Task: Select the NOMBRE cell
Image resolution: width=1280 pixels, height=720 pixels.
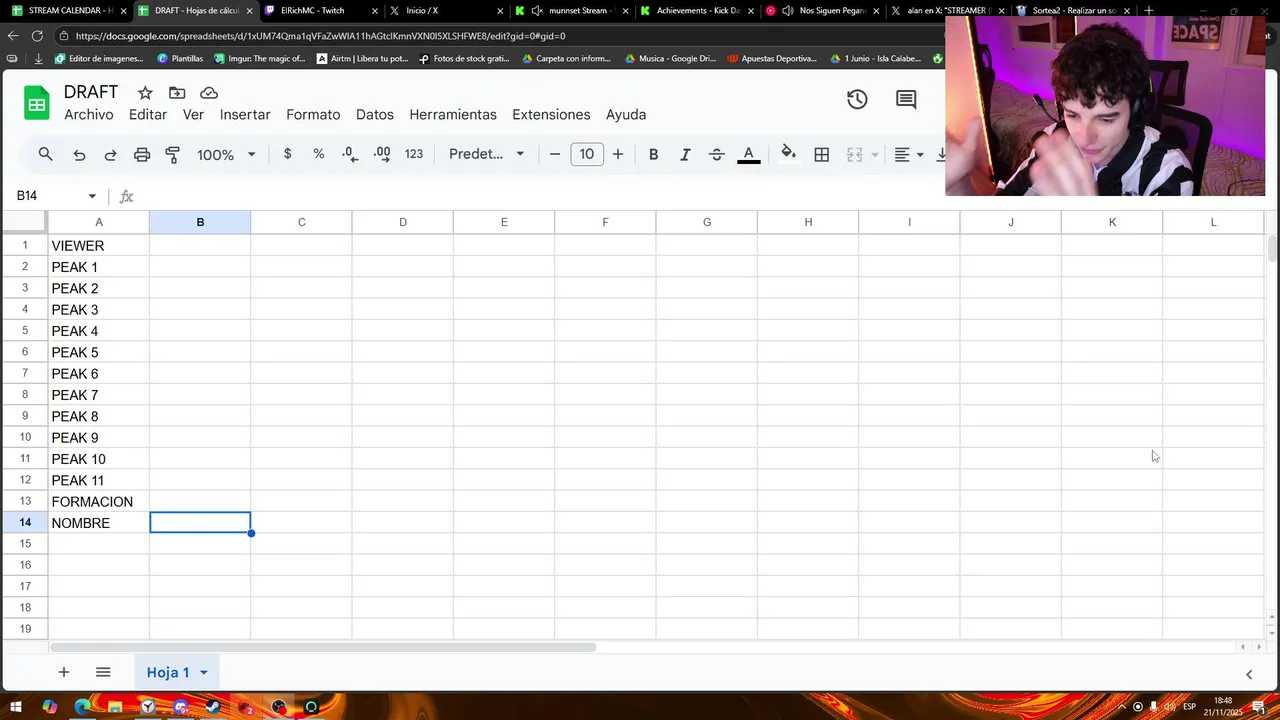Action: (99, 523)
